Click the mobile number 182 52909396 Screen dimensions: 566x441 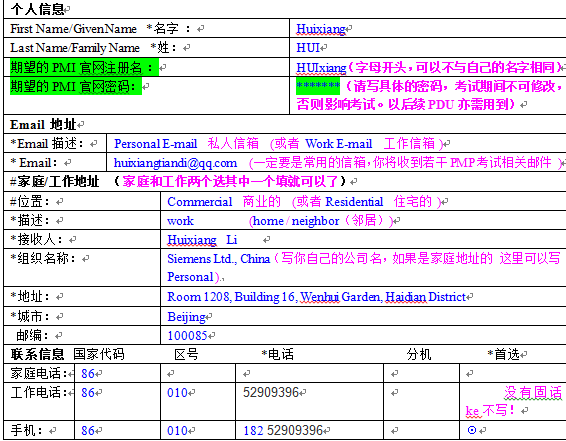pyautogui.click(x=283, y=431)
